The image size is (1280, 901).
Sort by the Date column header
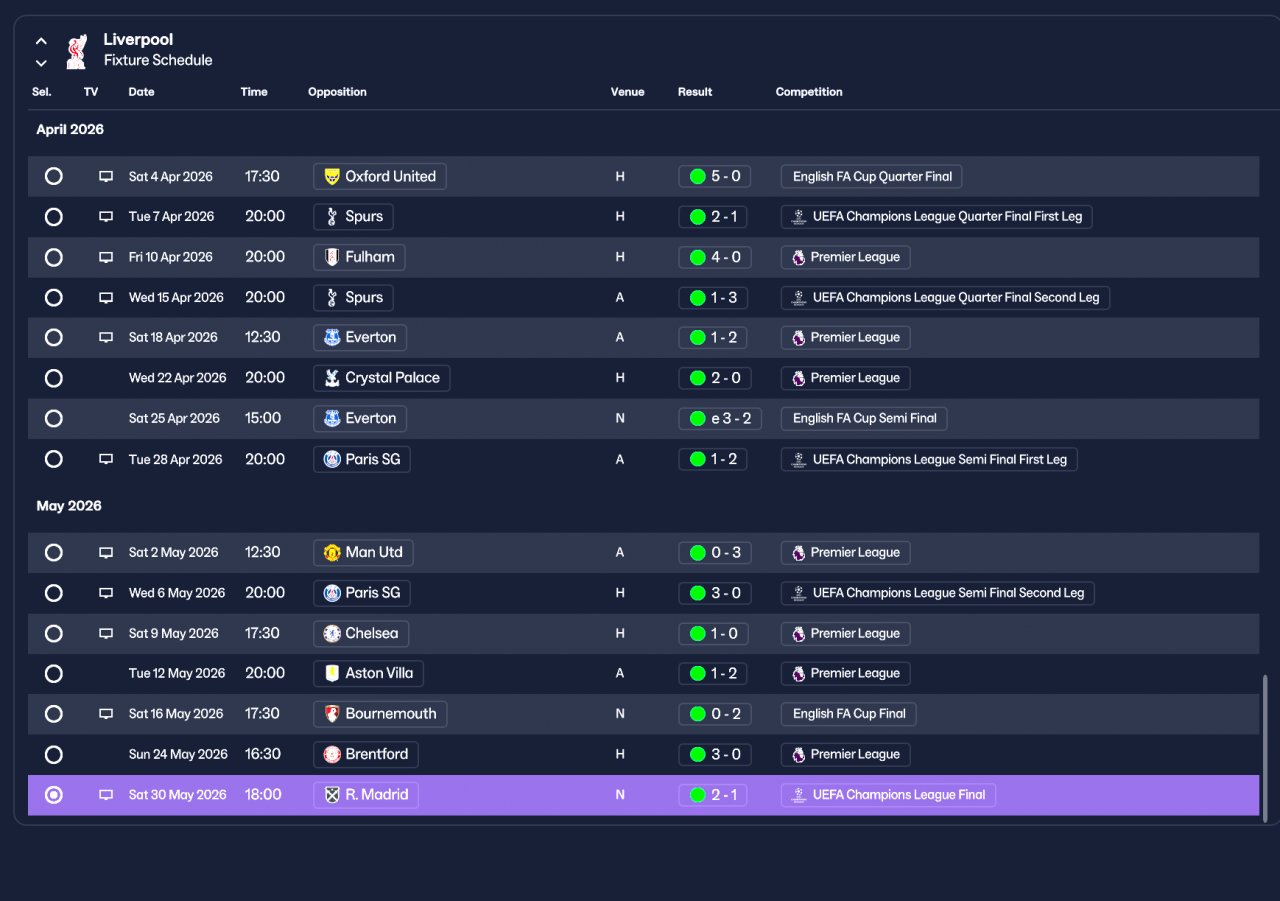(x=141, y=92)
